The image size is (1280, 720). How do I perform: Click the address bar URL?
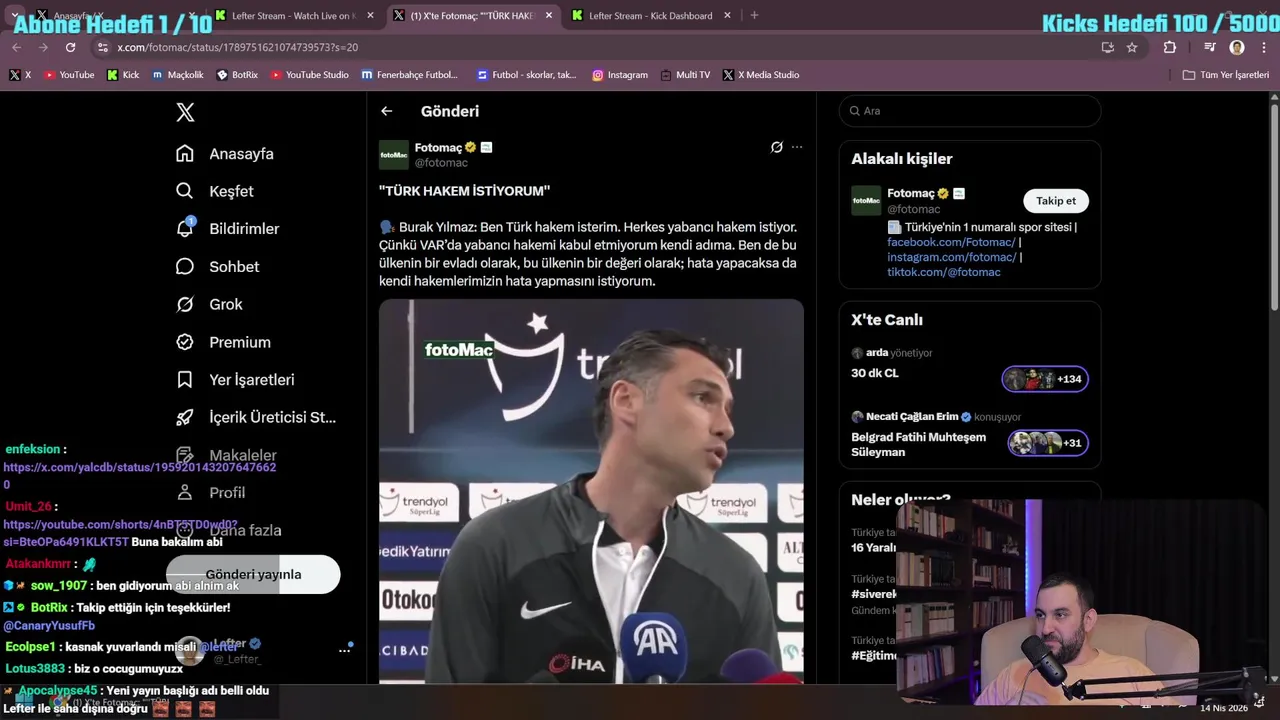pyautogui.click(x=238, y=47)
